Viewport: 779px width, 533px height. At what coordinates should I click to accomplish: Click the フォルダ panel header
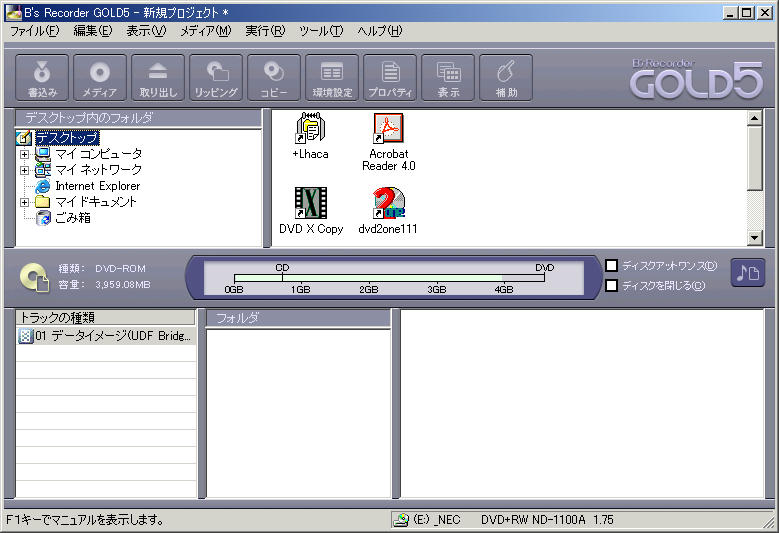tap(298, 318)
